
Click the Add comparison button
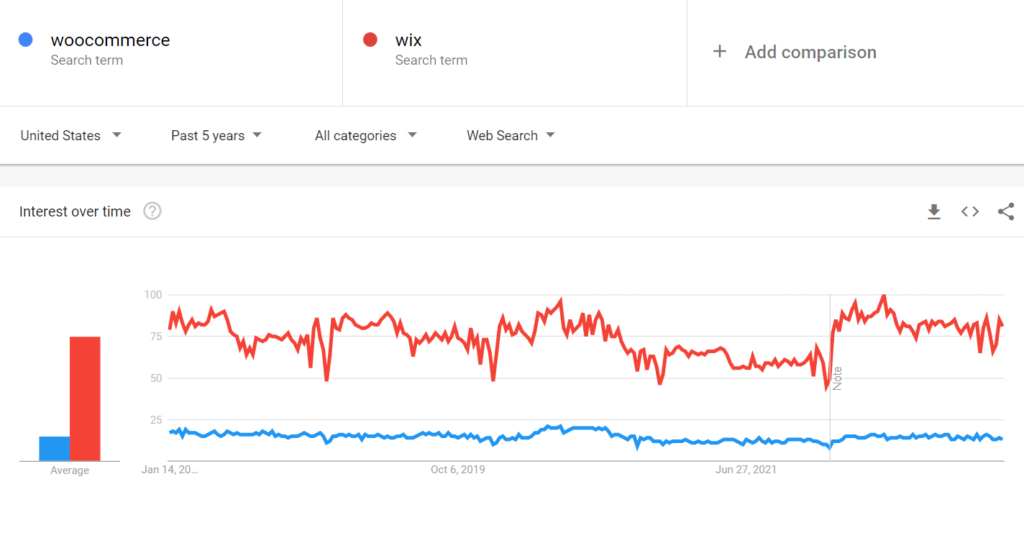(794, 52)
